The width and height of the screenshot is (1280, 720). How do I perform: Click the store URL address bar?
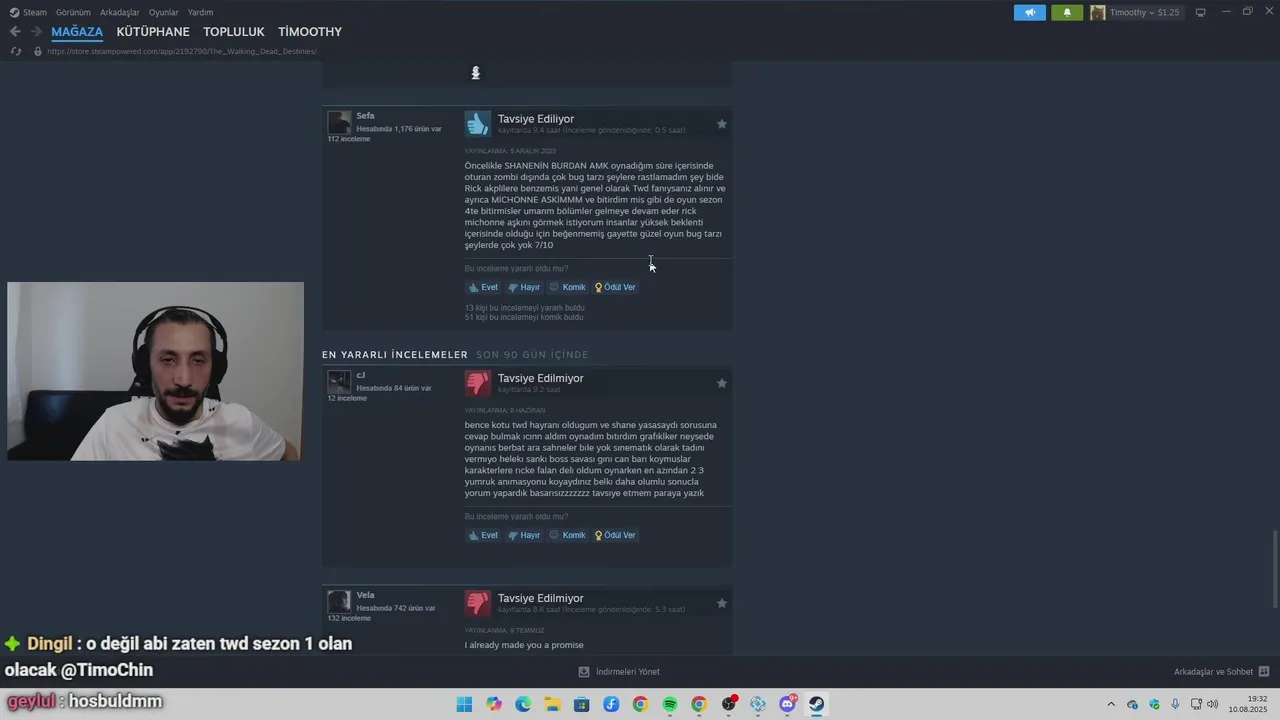coord(181,51)
